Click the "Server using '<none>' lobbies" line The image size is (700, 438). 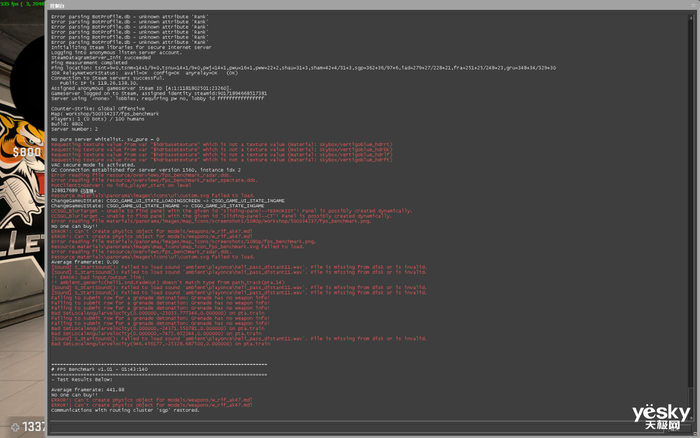(157, 98)
